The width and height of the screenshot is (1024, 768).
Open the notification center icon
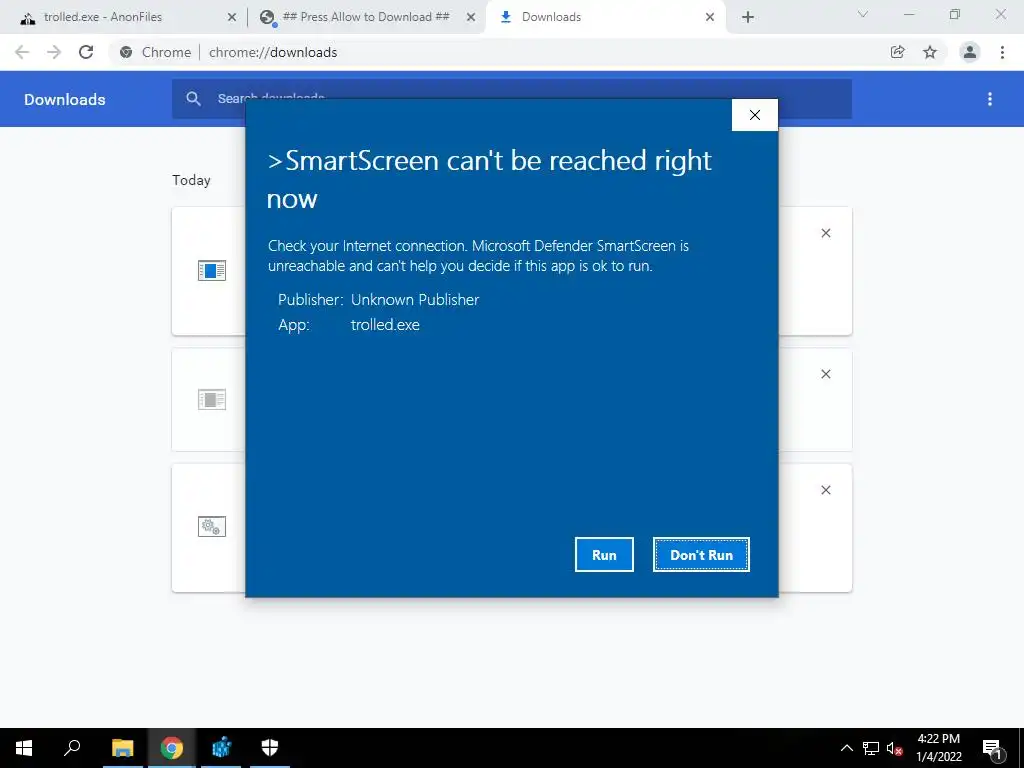pyautogui.click(x=993, y=748)
